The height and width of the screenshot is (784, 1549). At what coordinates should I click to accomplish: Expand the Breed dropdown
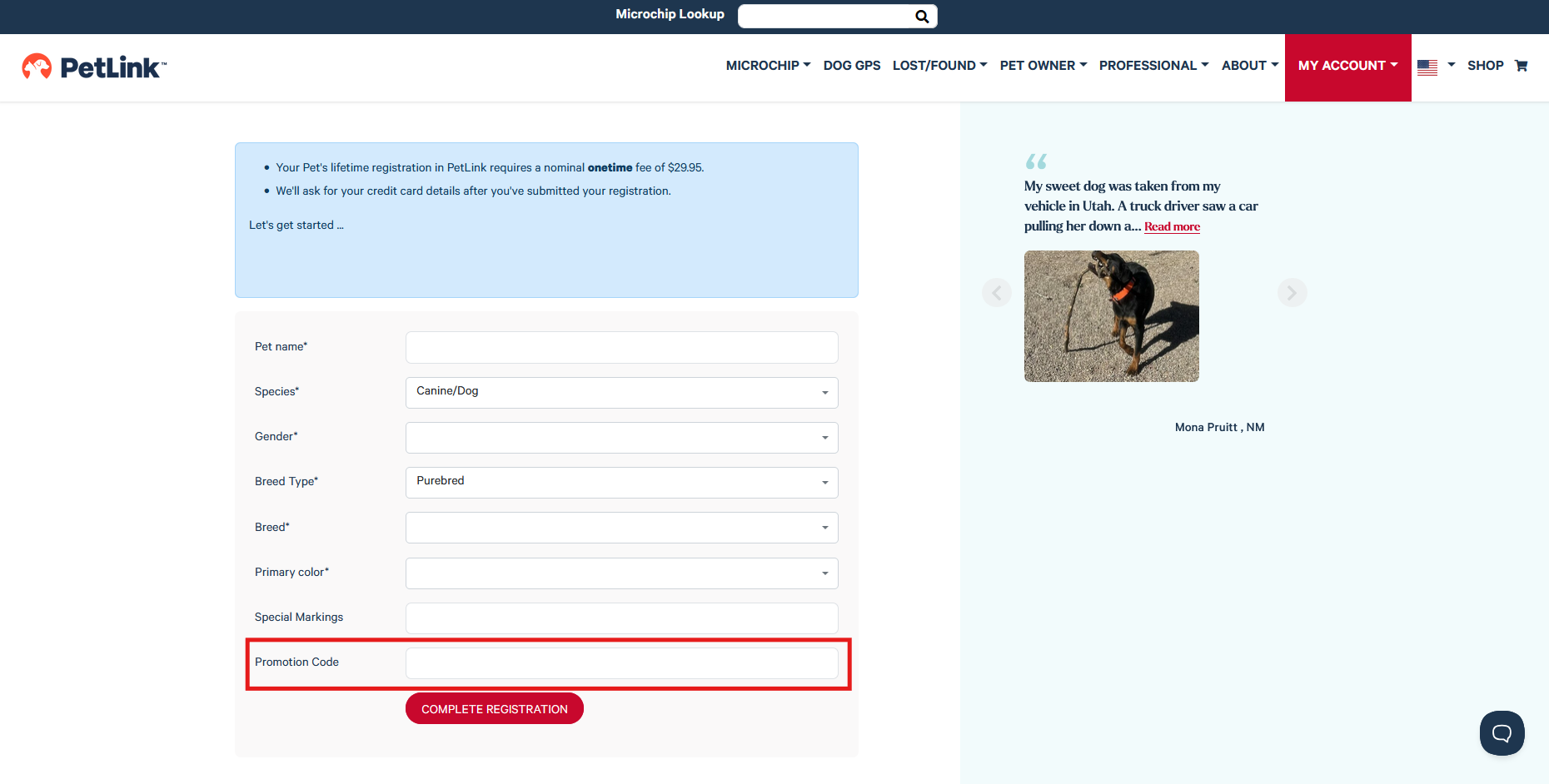point(621,528)
